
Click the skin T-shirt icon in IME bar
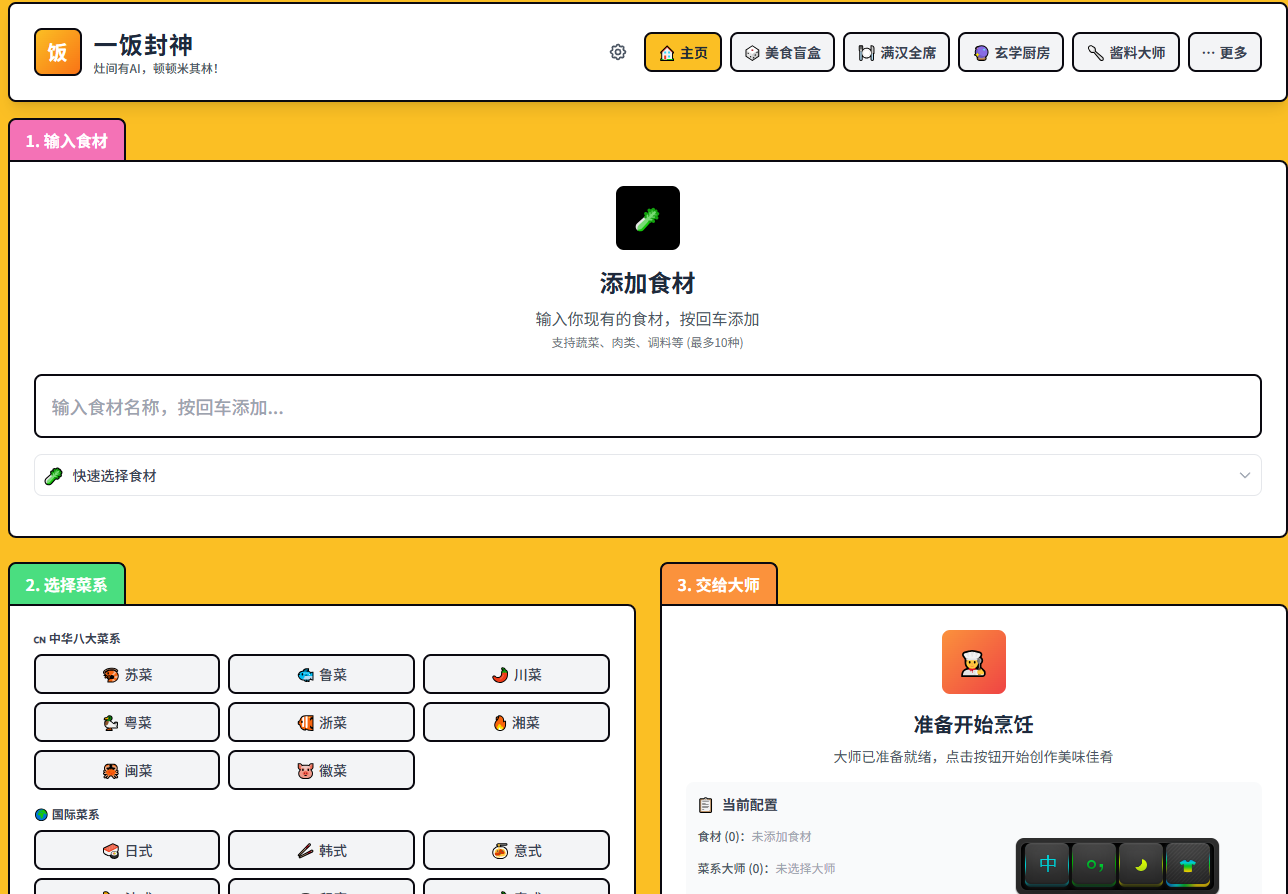point(1187,865)
